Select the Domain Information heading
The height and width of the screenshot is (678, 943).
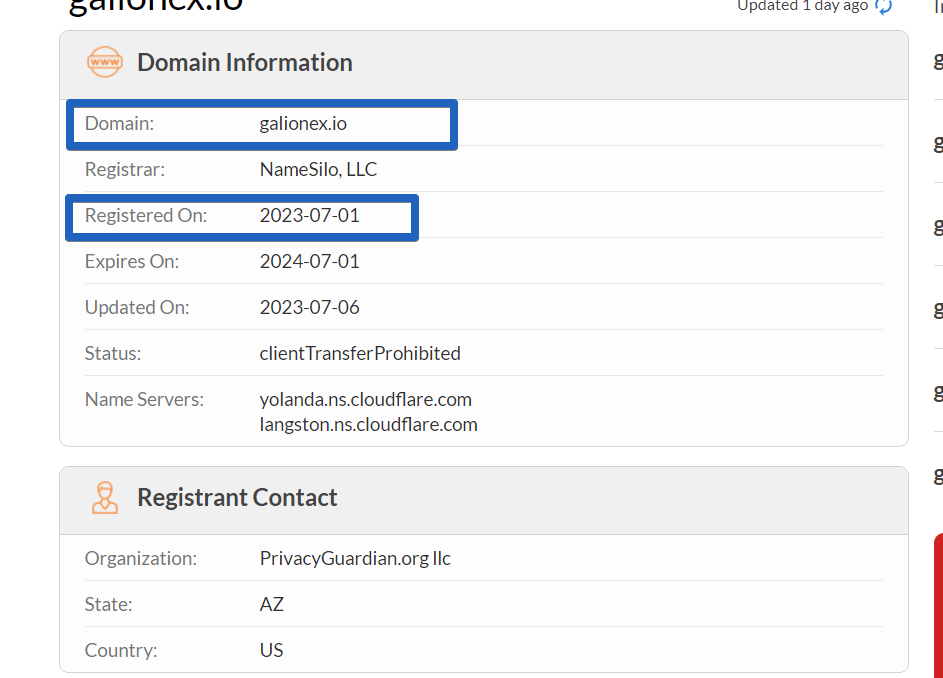(245, 63)
